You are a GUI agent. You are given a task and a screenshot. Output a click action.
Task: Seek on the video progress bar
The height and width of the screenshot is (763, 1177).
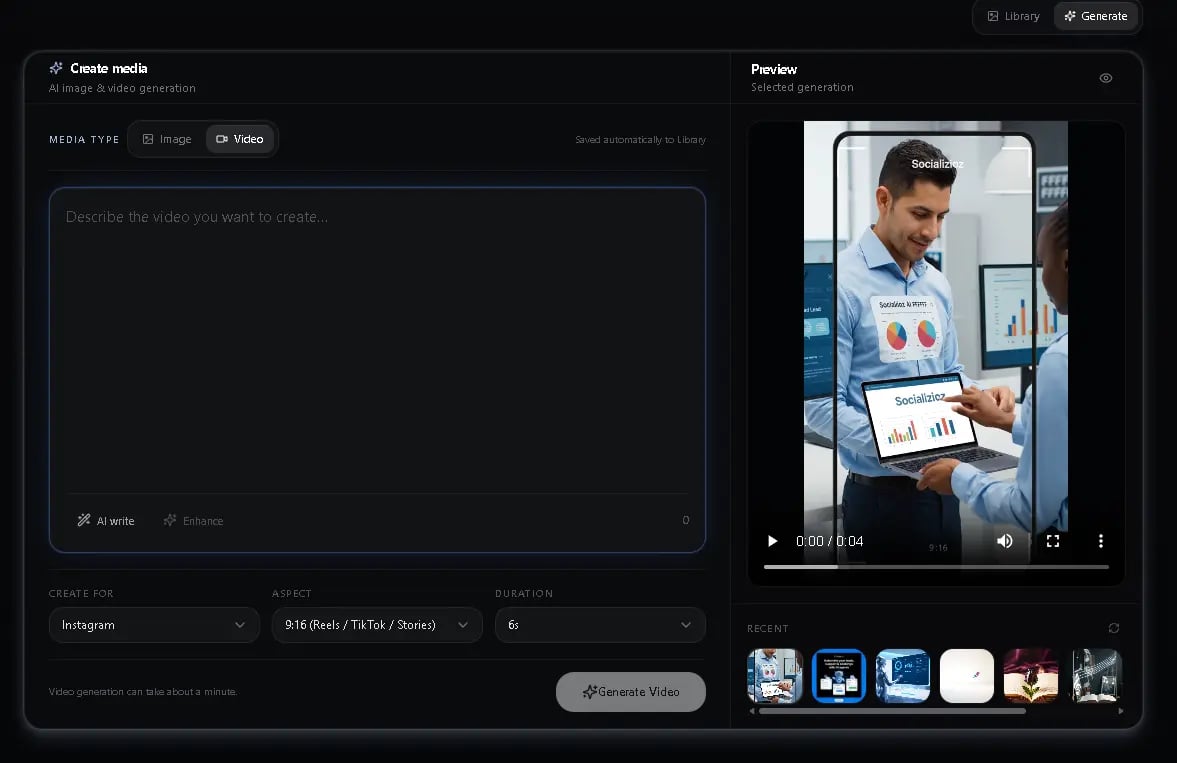coord(936,567)
